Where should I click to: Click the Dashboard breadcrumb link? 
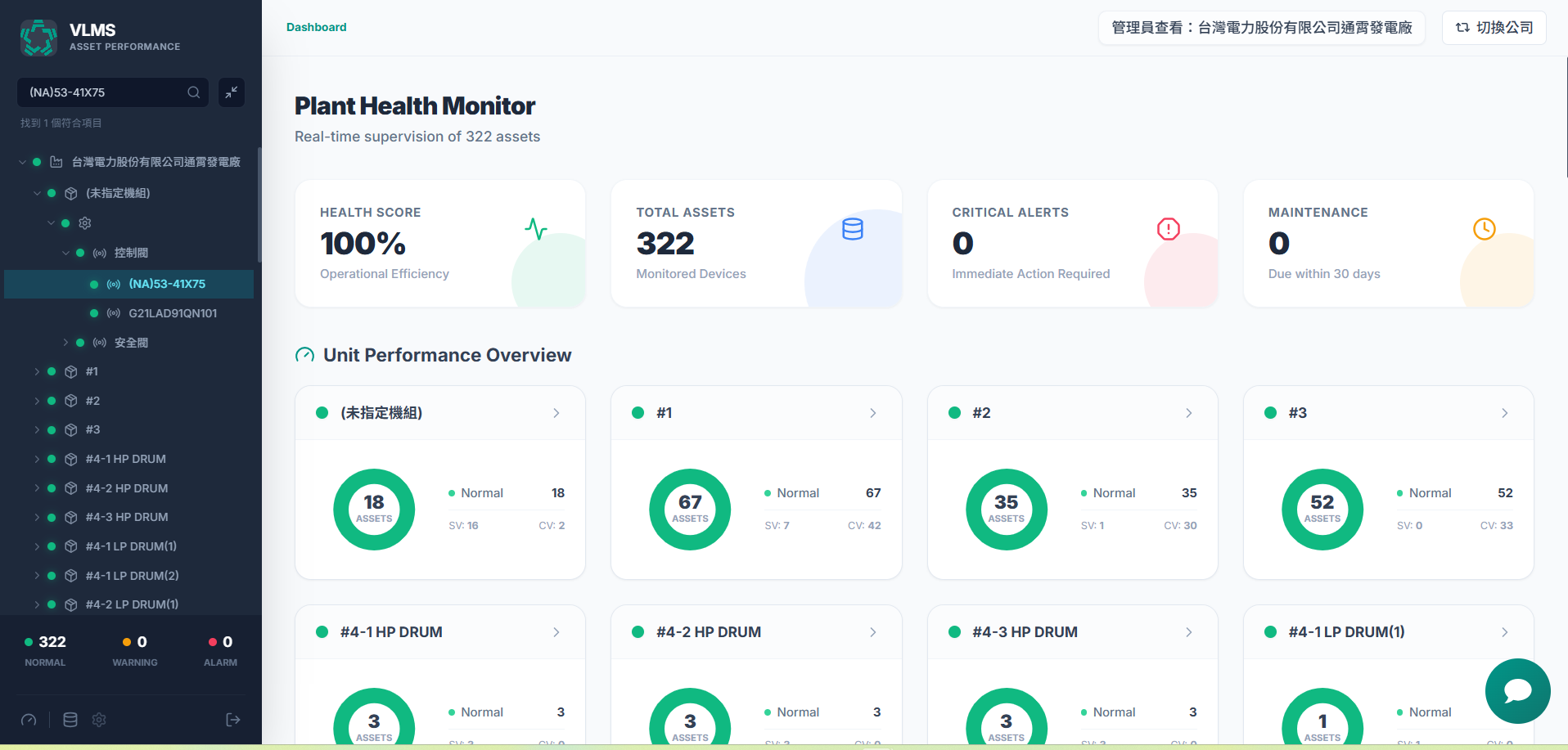(x=316, y=27)
